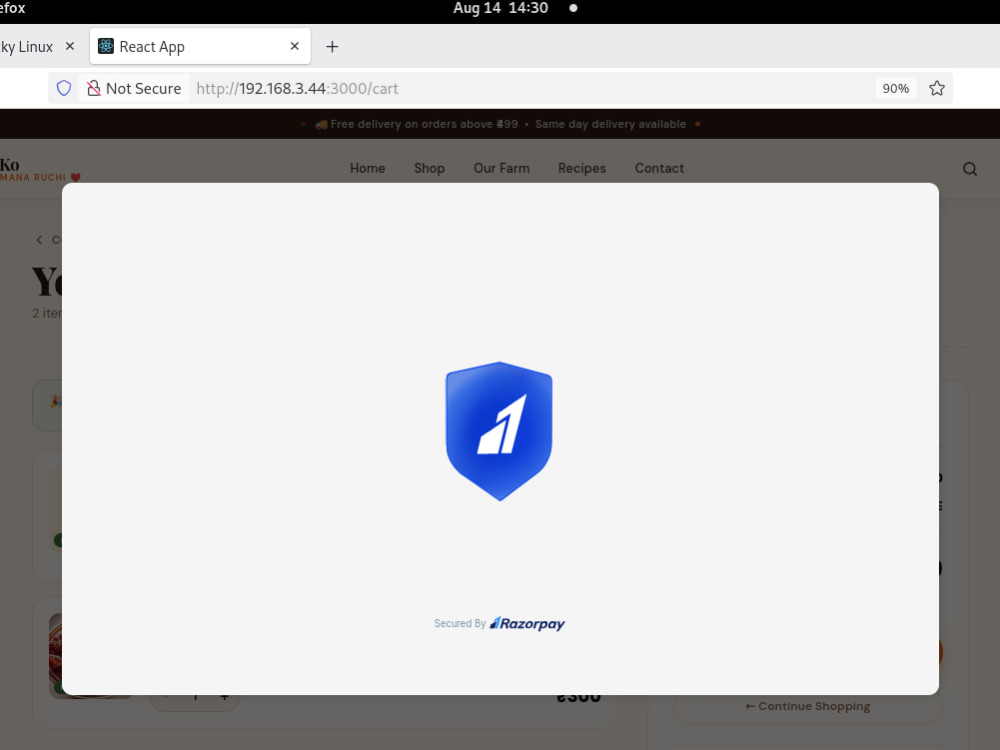Image resolution: width=1000 pixels, height=750 pixels.
Task: Click Continue Shopping link
Action: [x=807, y=706]
